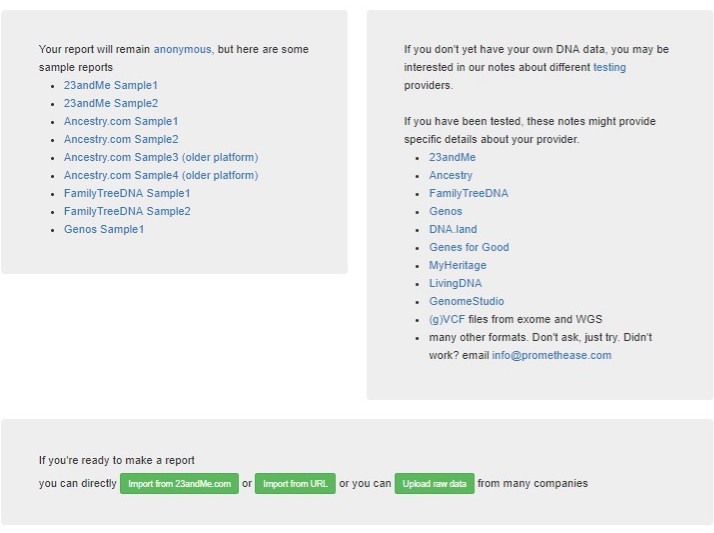View Ancestry.com Sample1 report

tap(121, 121)
